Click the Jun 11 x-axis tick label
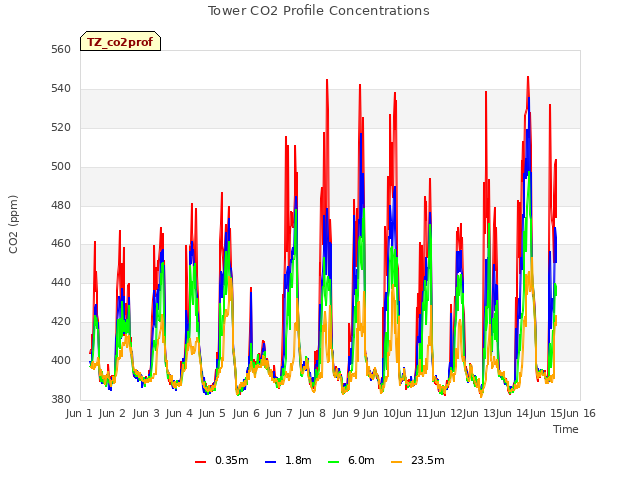640x480 pixels. tap(412, 413)
